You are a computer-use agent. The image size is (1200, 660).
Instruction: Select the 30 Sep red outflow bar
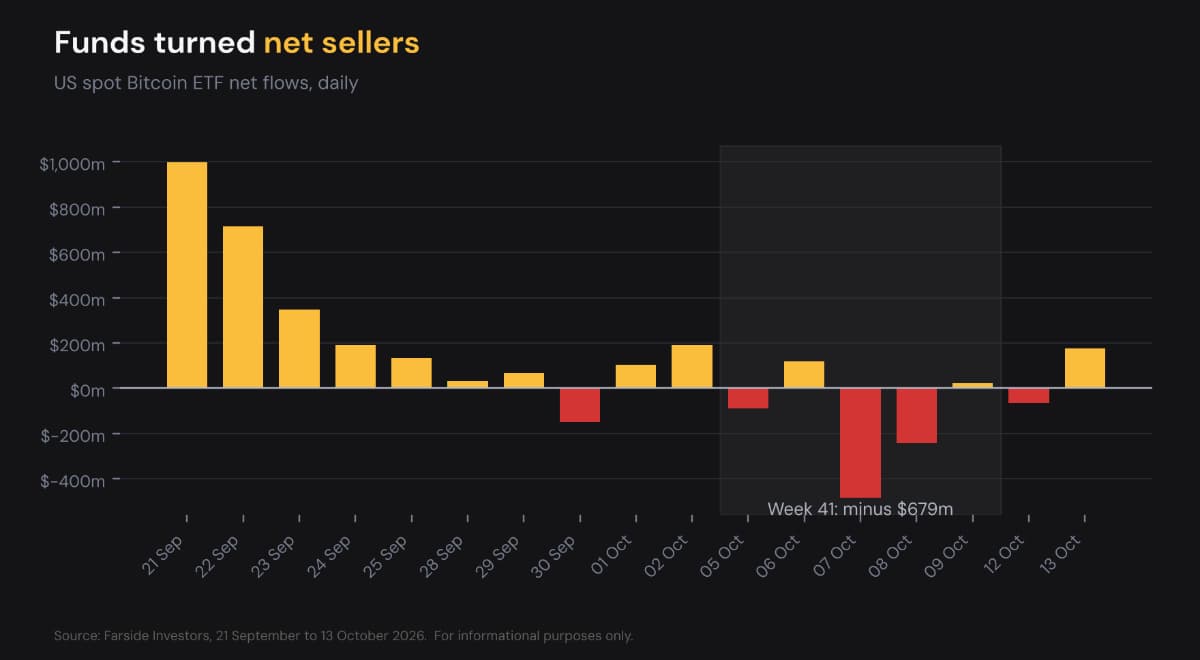tap(580, 405)
